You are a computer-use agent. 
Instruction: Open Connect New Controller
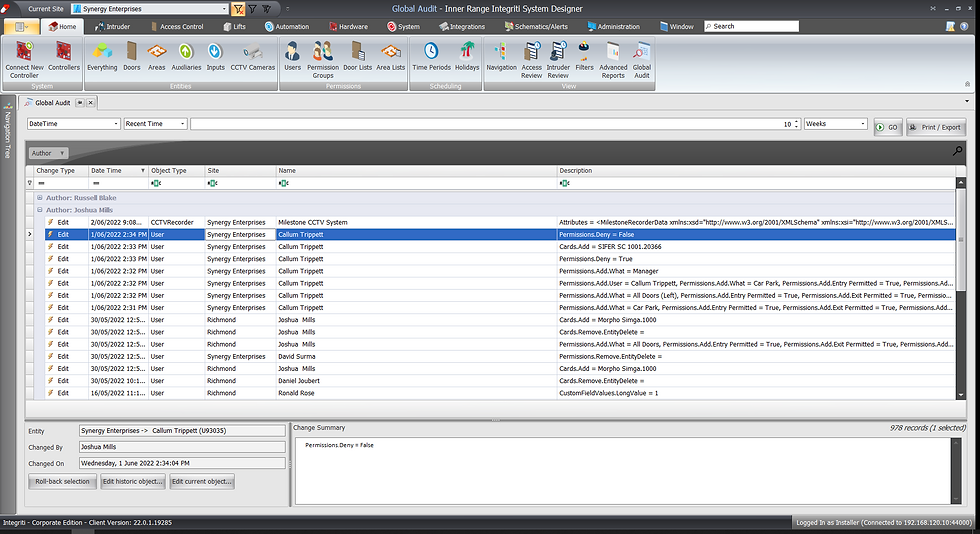tap(24, 60)
